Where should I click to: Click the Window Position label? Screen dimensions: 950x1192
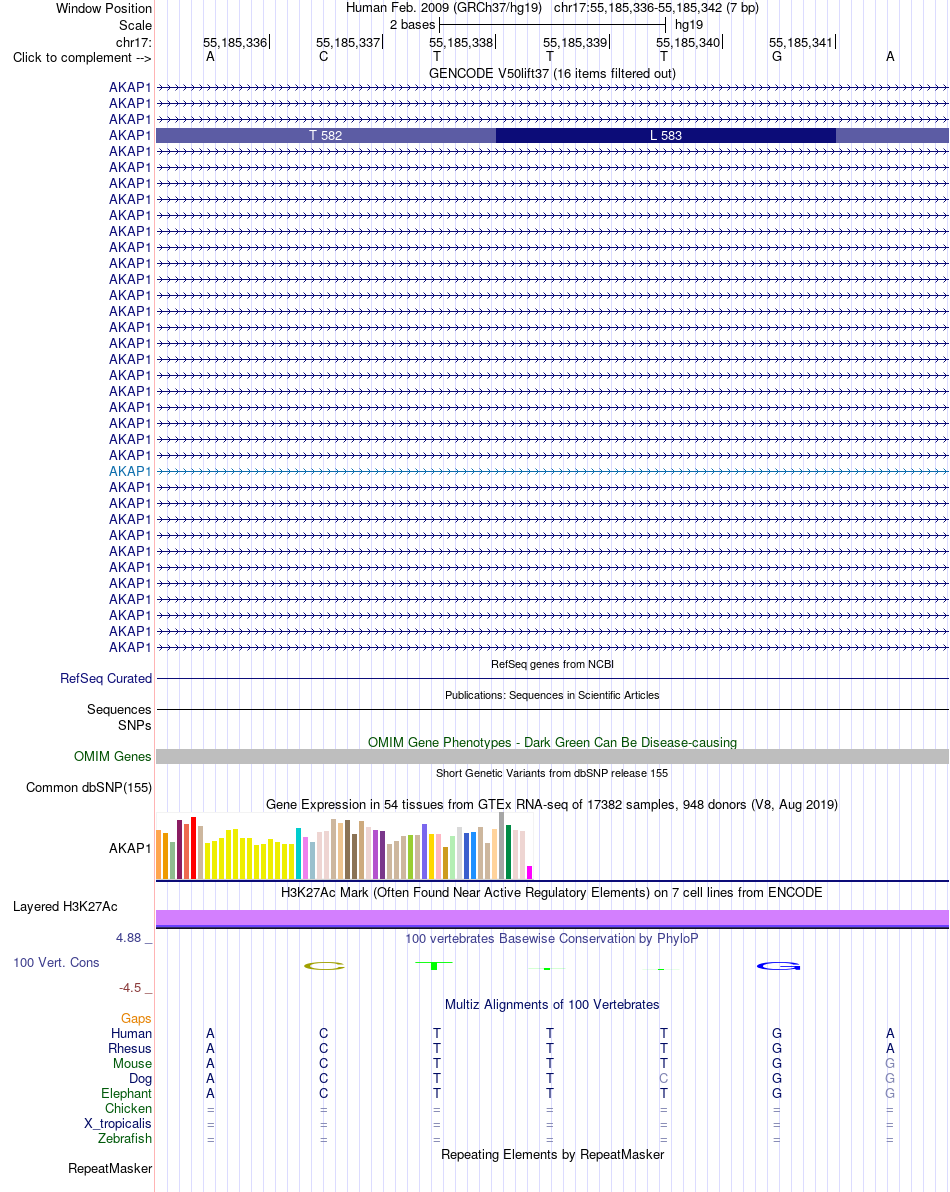pos(104,8)
